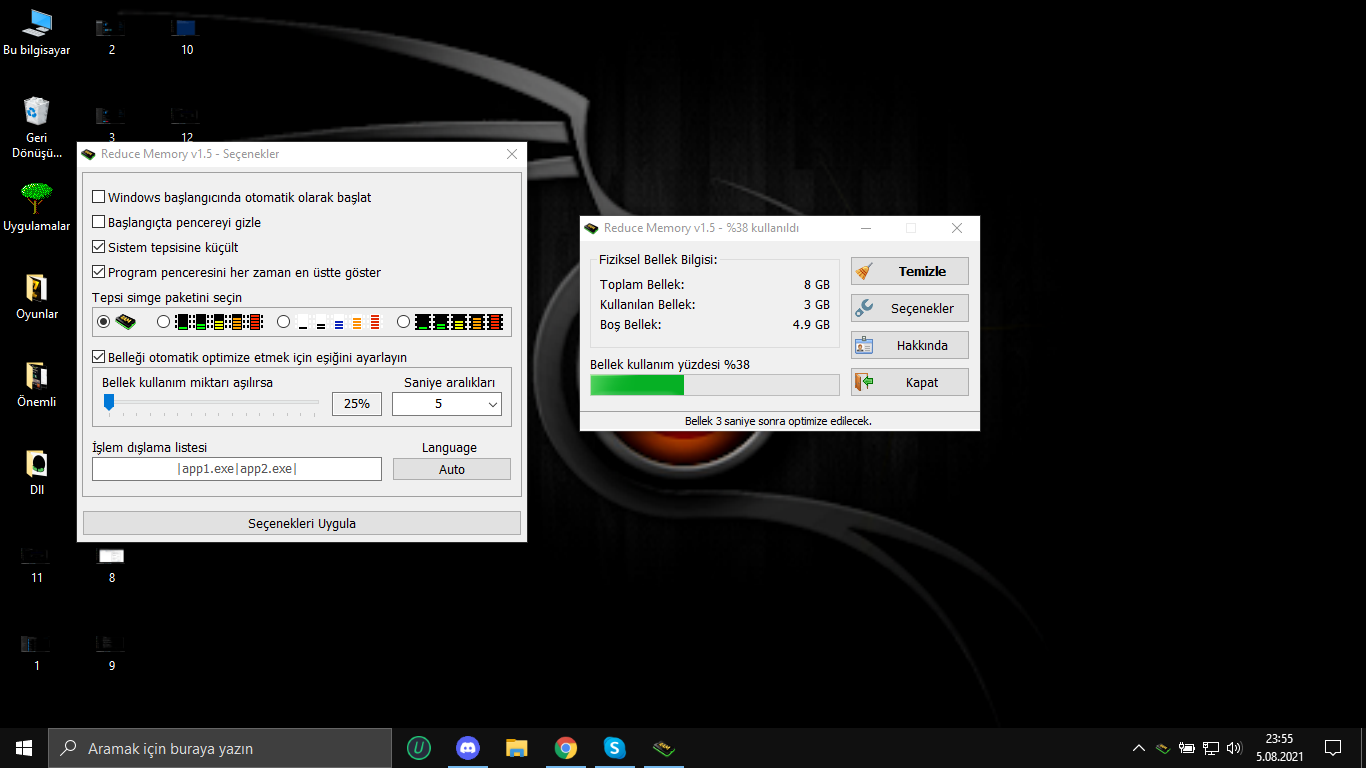Image resolution: width=1366 pixels, height=768 pixels.
Task: Click the Temizle broom button
Action: point(909,271)
